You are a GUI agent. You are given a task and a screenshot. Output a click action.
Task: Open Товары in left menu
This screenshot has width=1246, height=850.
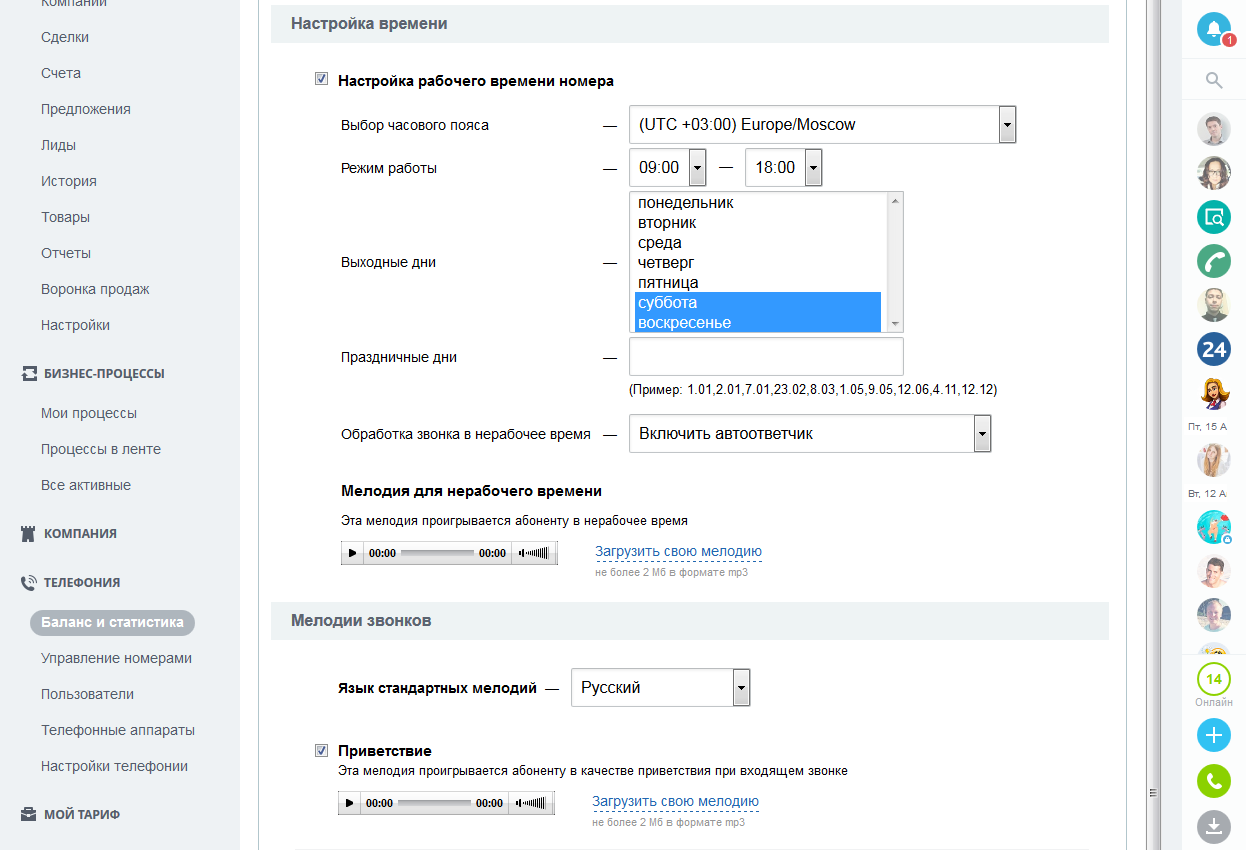point(65,217)
